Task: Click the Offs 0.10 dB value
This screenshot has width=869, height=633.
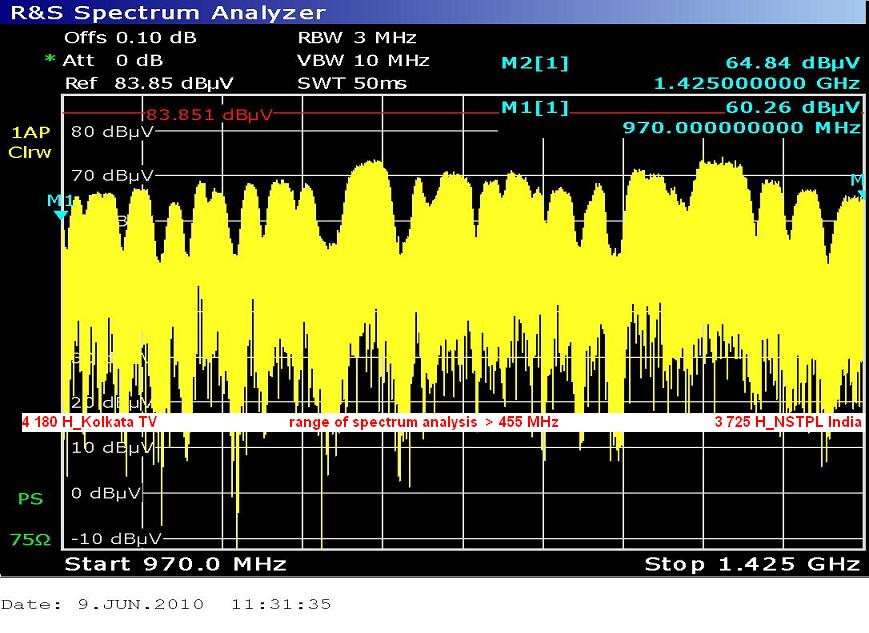Action: pos(130,38)
